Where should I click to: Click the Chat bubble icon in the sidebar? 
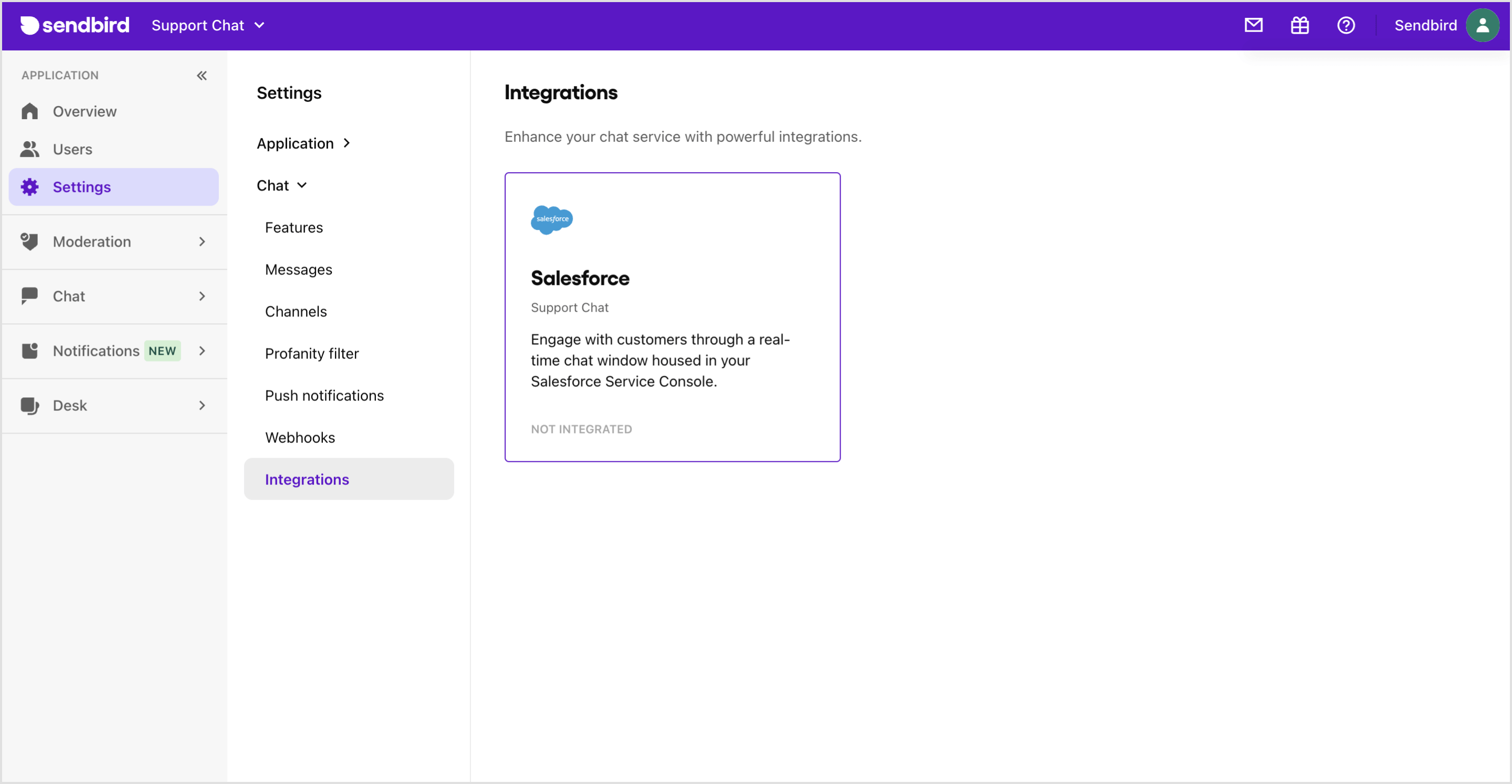pos(30,296)
